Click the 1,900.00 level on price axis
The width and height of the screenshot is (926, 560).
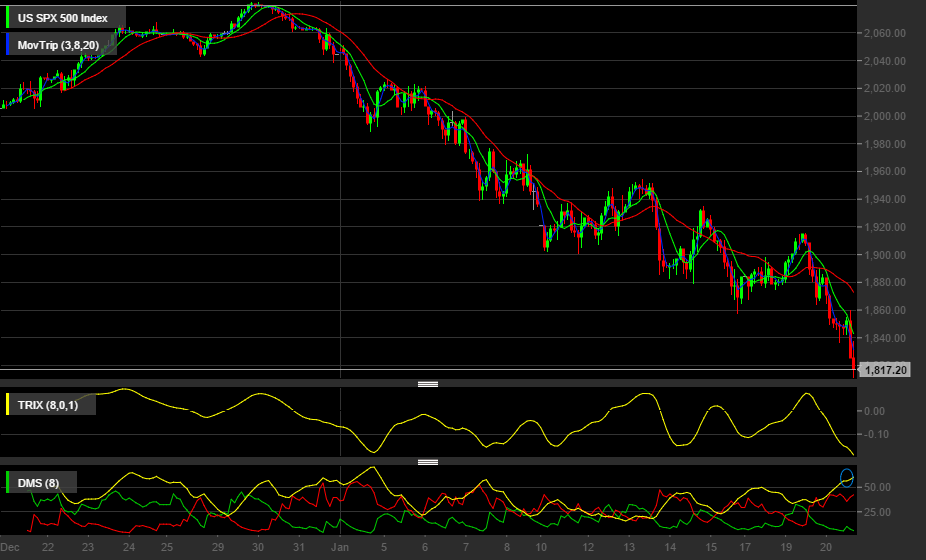click(884, 255)
